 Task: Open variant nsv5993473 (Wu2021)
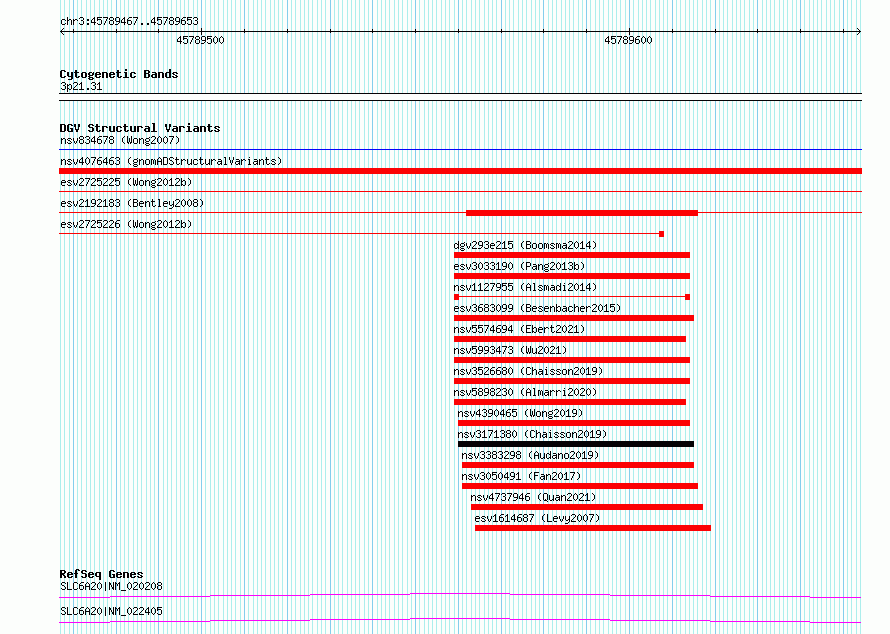(x=510, y=350)
